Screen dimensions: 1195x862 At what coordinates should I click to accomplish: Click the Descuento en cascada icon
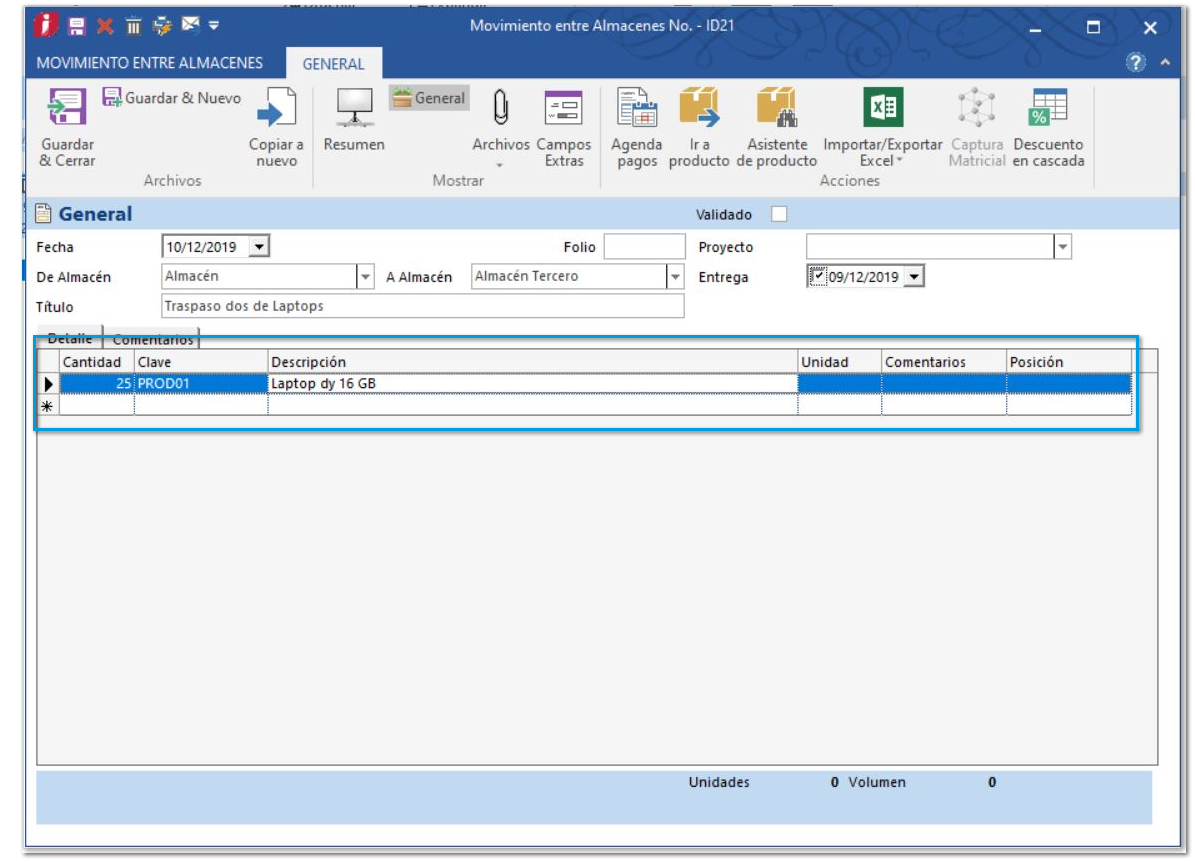coord(1048,108)
